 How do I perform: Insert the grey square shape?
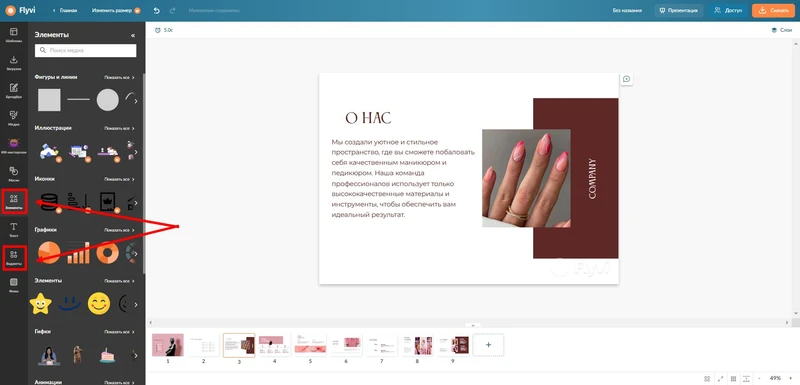(49, 100)
